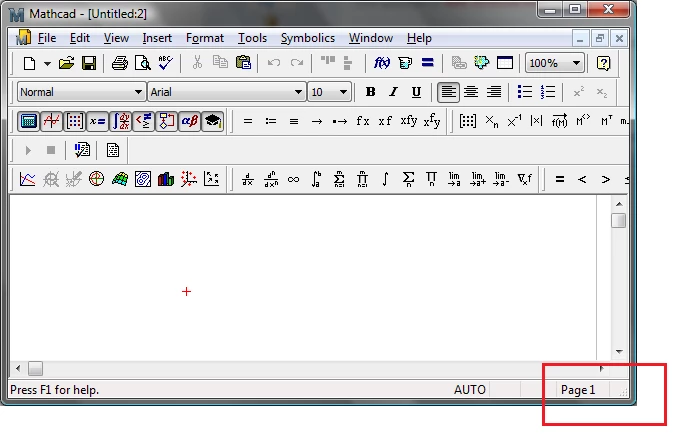The width and height of the screenshot is (690, 446).
Task: Run the ABC spell checker
Action: click(165, 63)
